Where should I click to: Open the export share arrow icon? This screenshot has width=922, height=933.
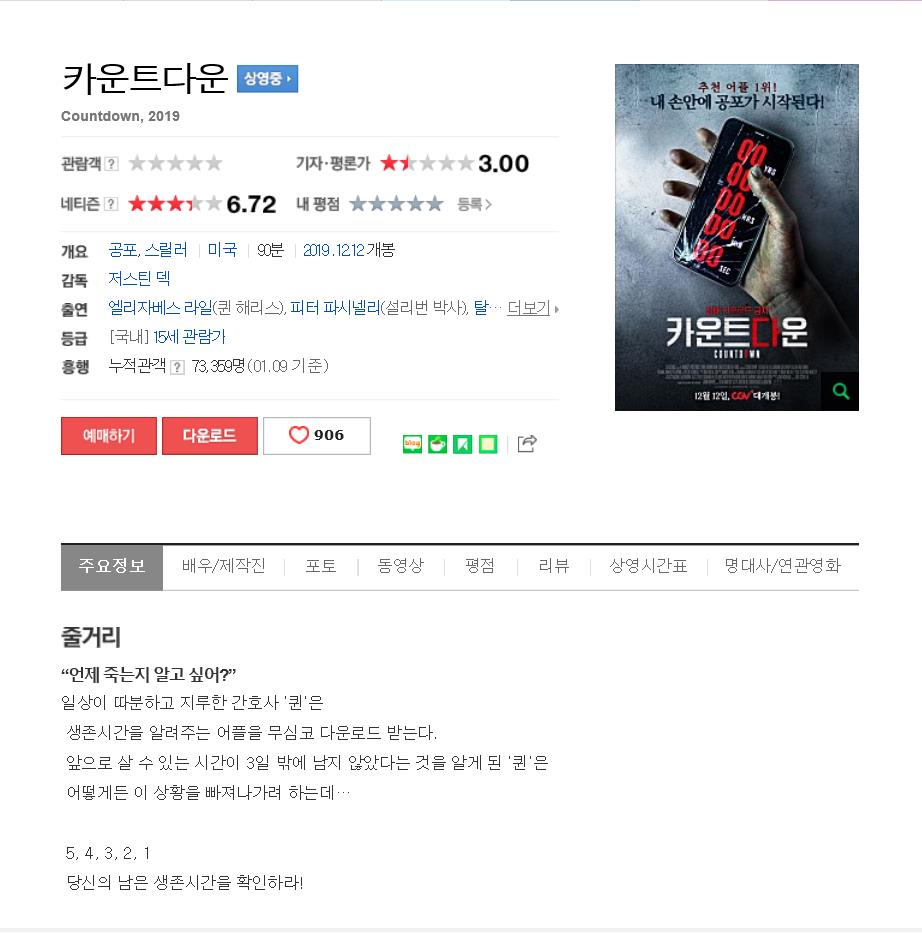527,443
